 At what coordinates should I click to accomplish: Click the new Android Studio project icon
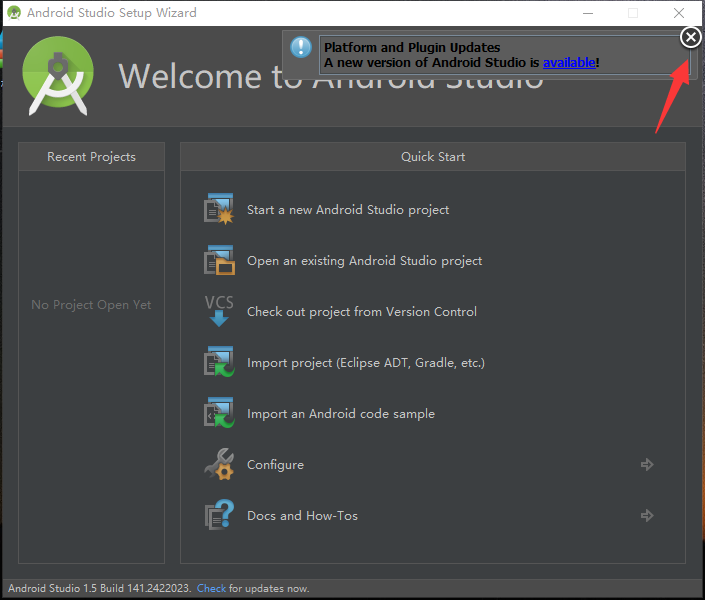(x=219, y=209)
